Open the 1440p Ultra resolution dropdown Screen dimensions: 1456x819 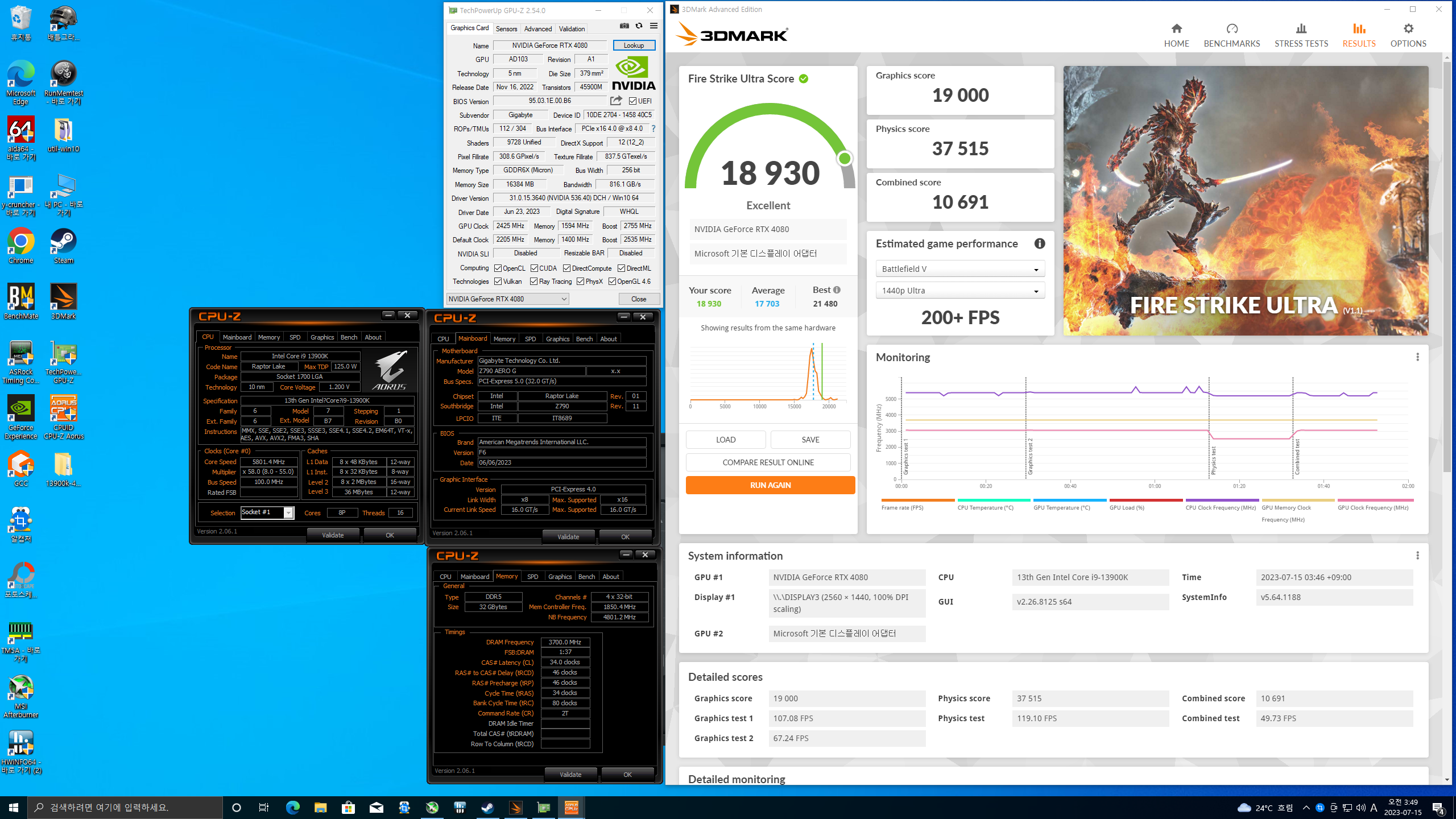[x=960, y=291]
